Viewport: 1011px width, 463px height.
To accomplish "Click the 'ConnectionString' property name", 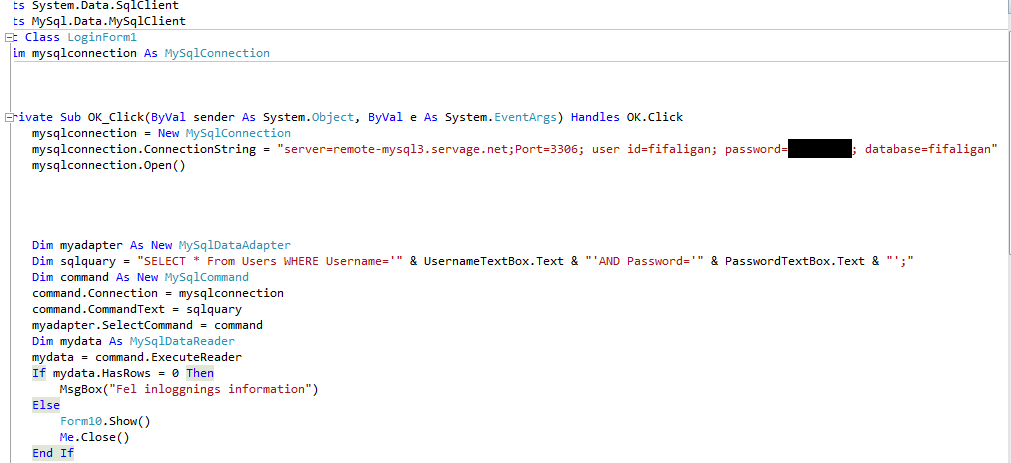I will (x=200, y=150).
